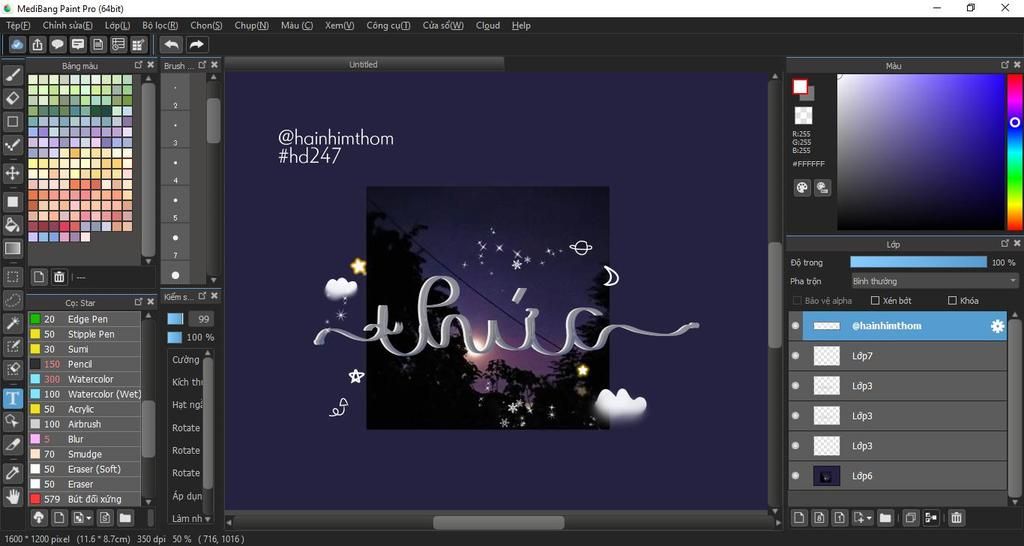Open settings gear of @hainhimthom layer

tap(997, 326)
